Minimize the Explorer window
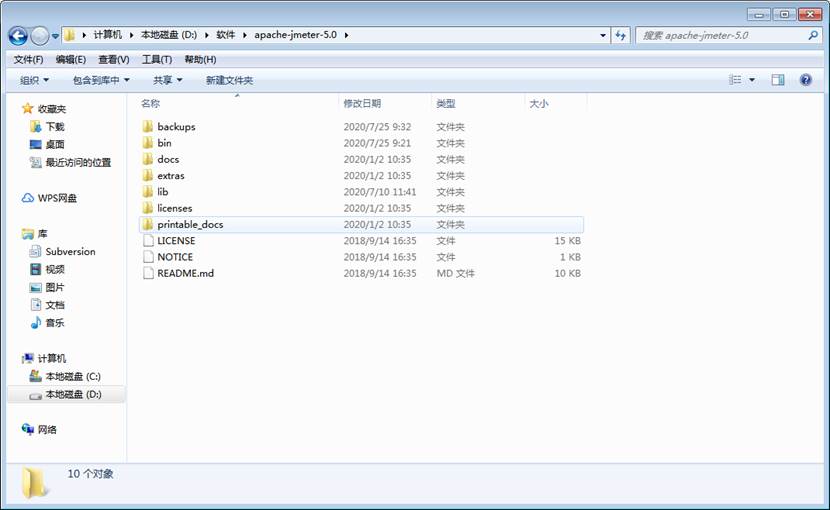Image resolution: width=830 pixels, height=510 pixels. tap(759, 14)
